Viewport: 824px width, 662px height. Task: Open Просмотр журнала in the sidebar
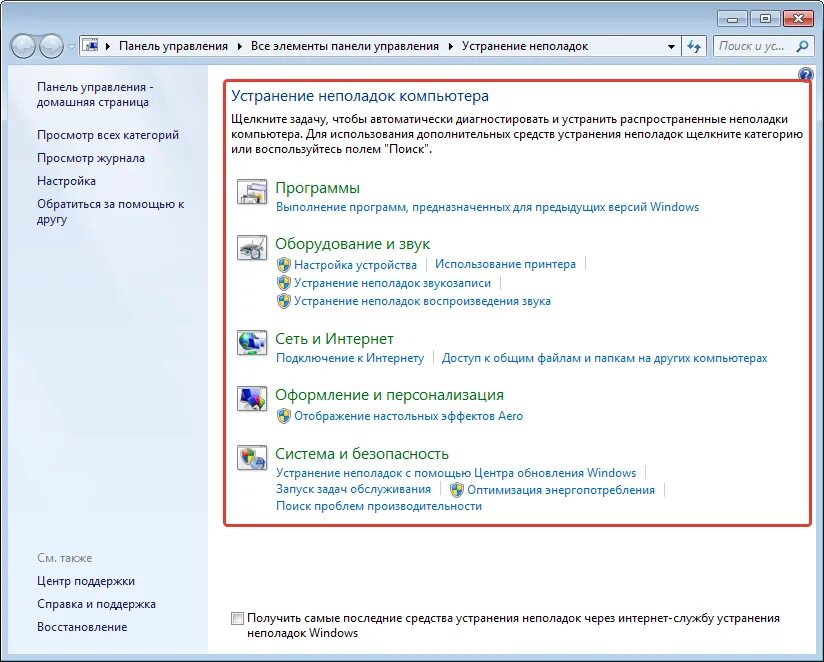click(x=91, y=158)
